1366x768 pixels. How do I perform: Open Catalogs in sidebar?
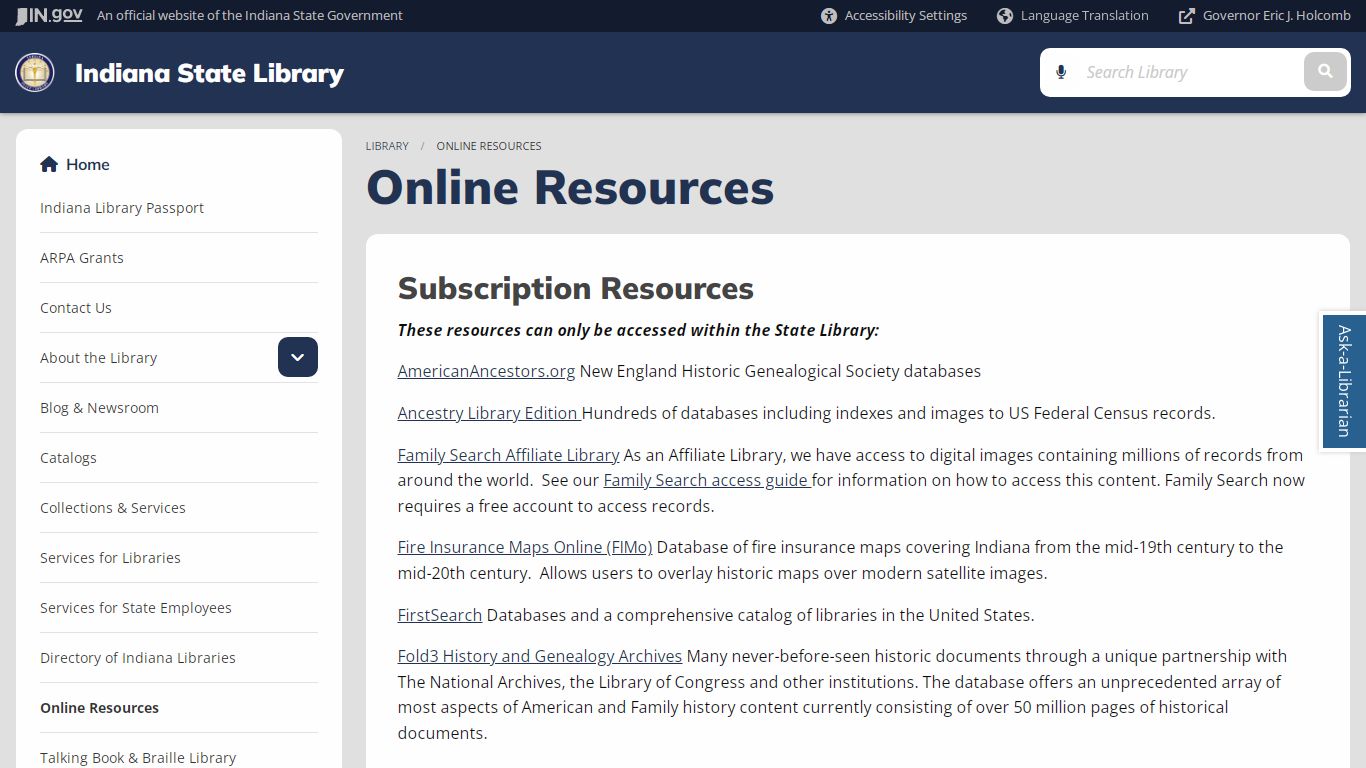69,458
